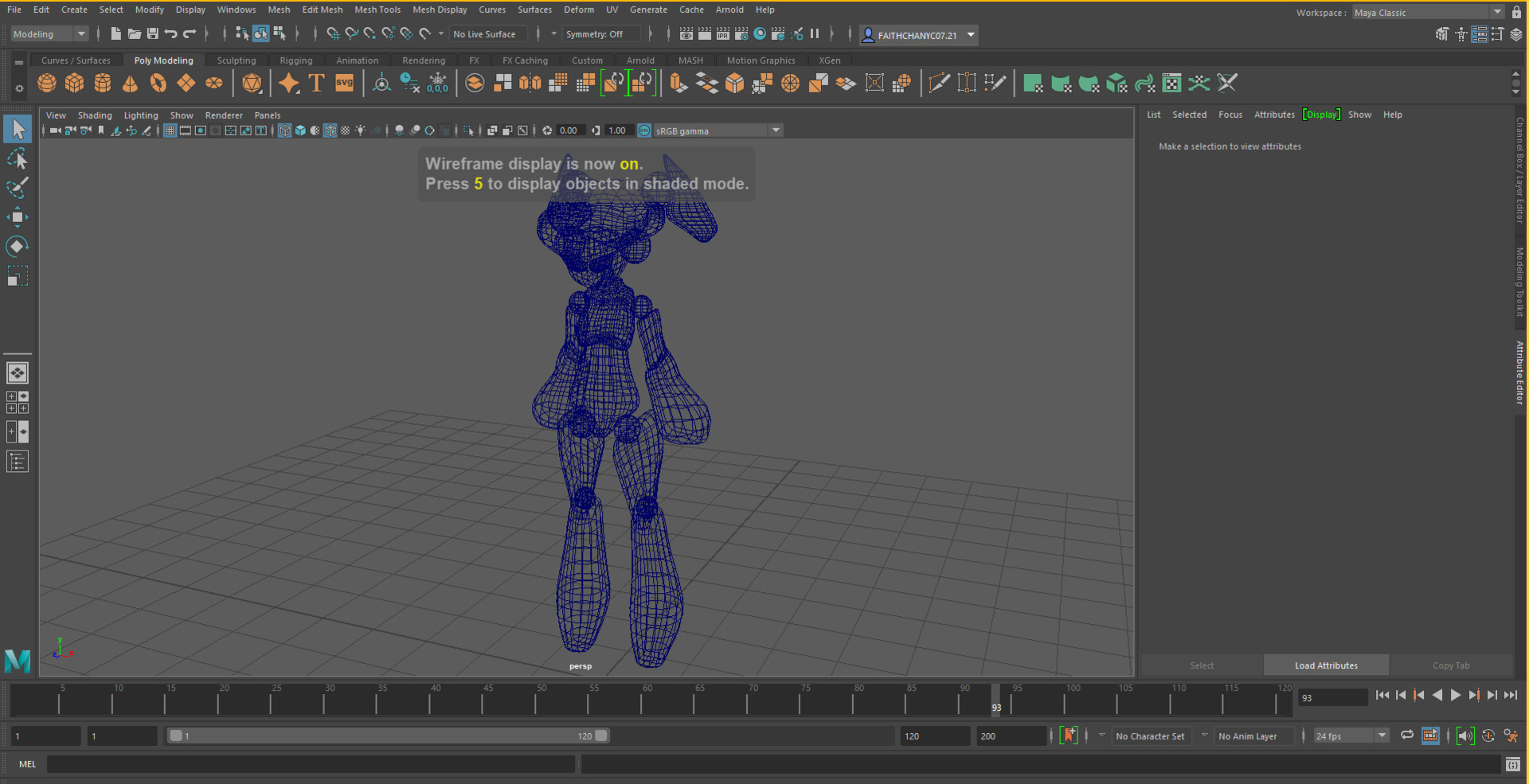Click the Copy Tab button
1529x784 pixels.
pos(1451,665)
